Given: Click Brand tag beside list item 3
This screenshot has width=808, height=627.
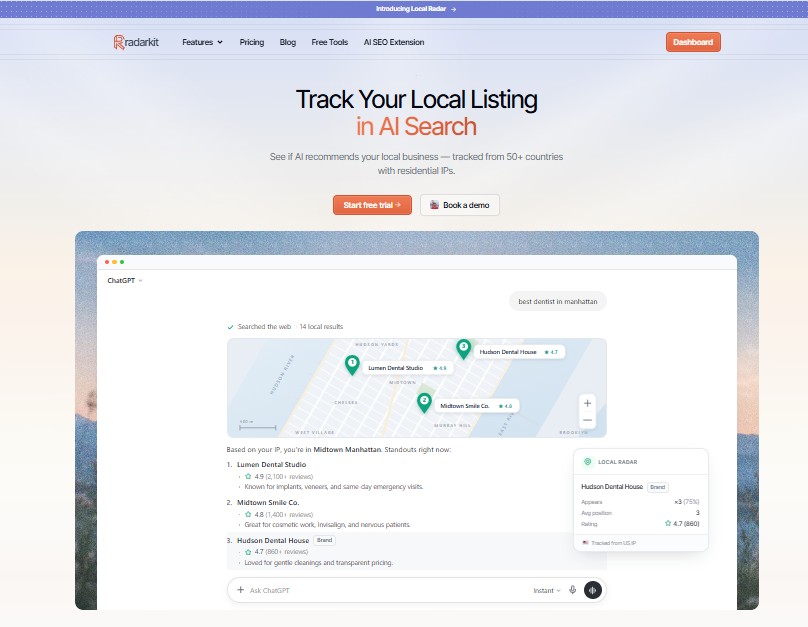Looking at the screenshot, I should 324,540.
